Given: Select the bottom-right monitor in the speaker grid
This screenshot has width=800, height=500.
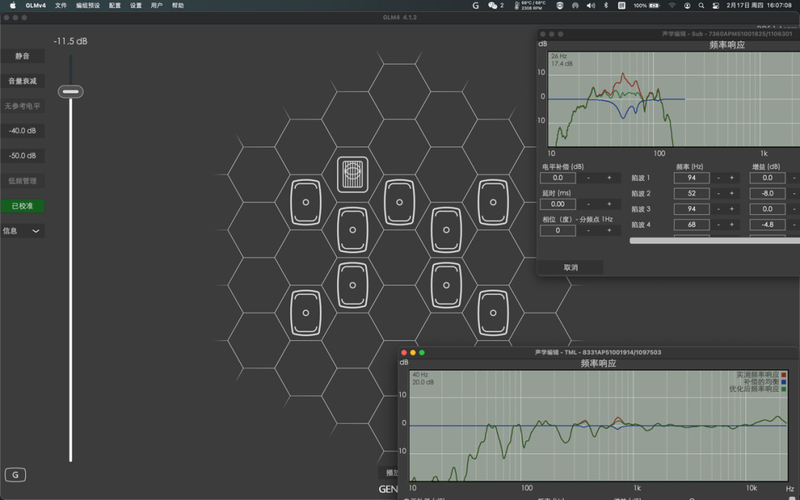Looking at the screenshot, I should point(493,313).
